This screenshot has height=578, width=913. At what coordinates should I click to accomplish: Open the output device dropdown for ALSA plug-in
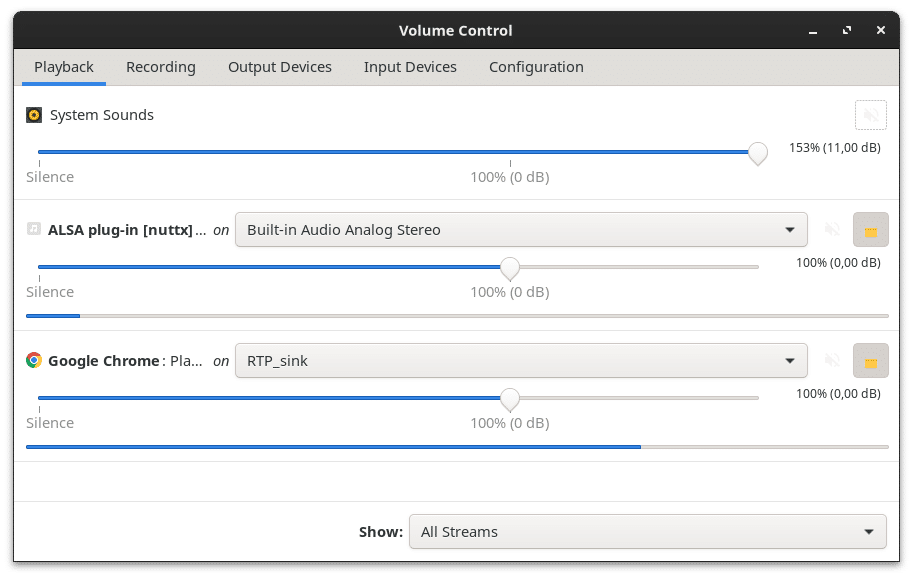pos(521,229)
